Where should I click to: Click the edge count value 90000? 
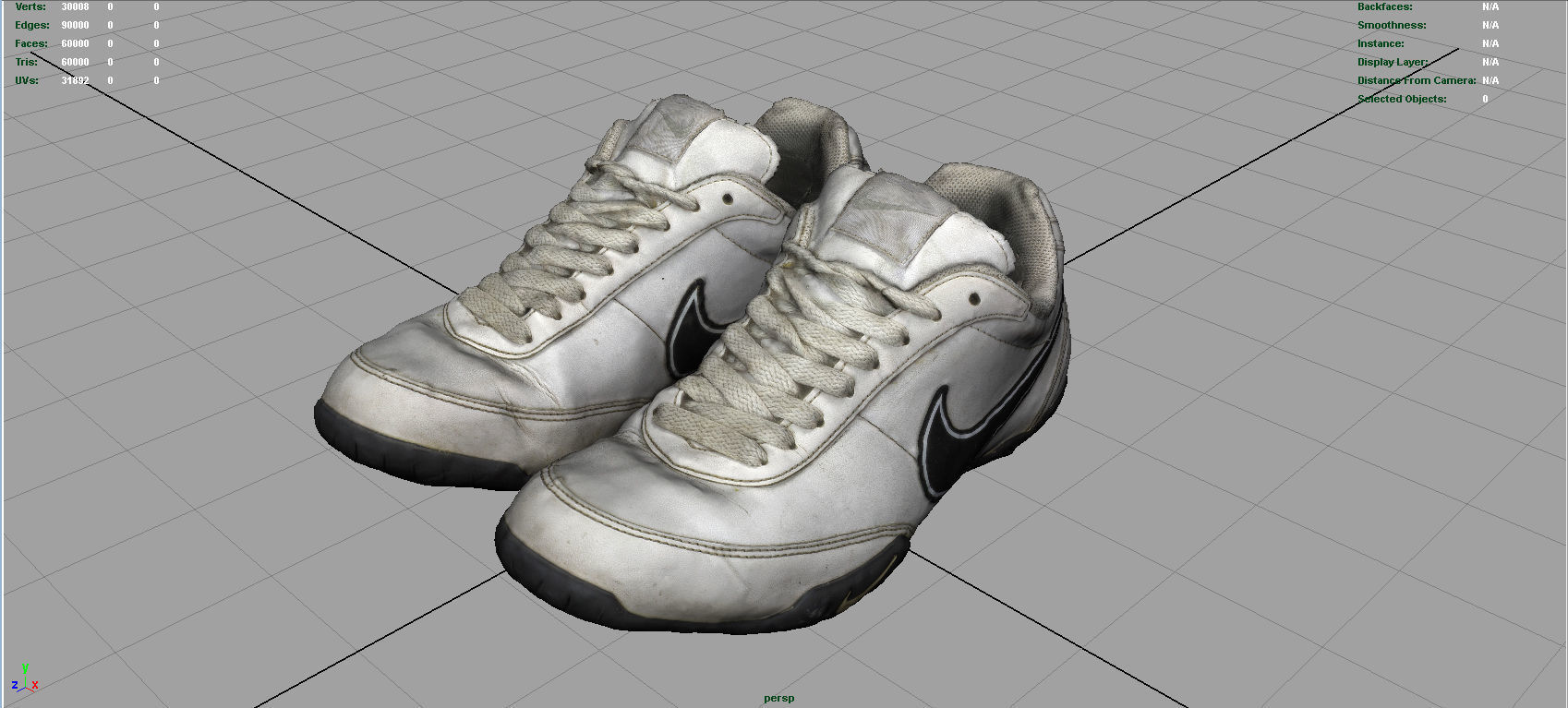(x=75, y=25)
